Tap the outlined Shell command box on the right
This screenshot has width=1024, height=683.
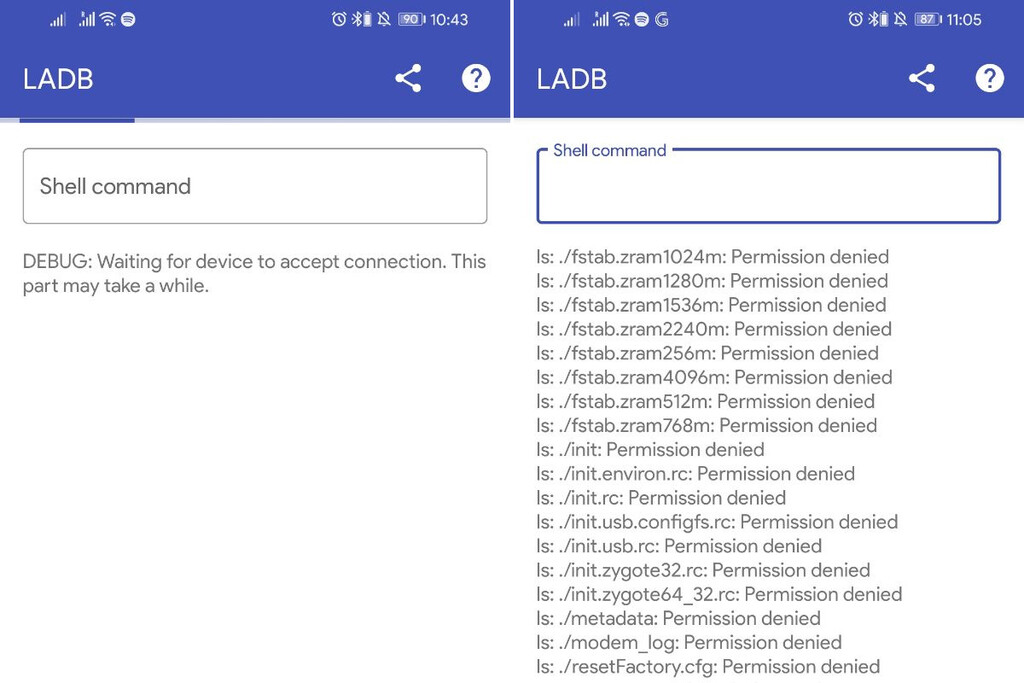pyautogui.click(x=768, y=188)
